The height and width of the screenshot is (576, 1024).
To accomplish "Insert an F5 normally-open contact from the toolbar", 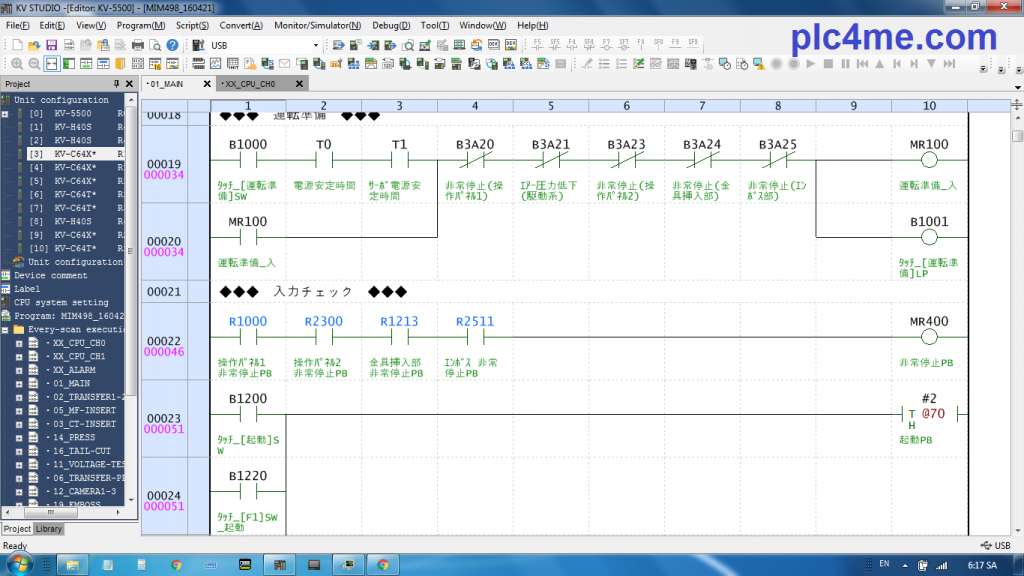I will tap(535, 45).
